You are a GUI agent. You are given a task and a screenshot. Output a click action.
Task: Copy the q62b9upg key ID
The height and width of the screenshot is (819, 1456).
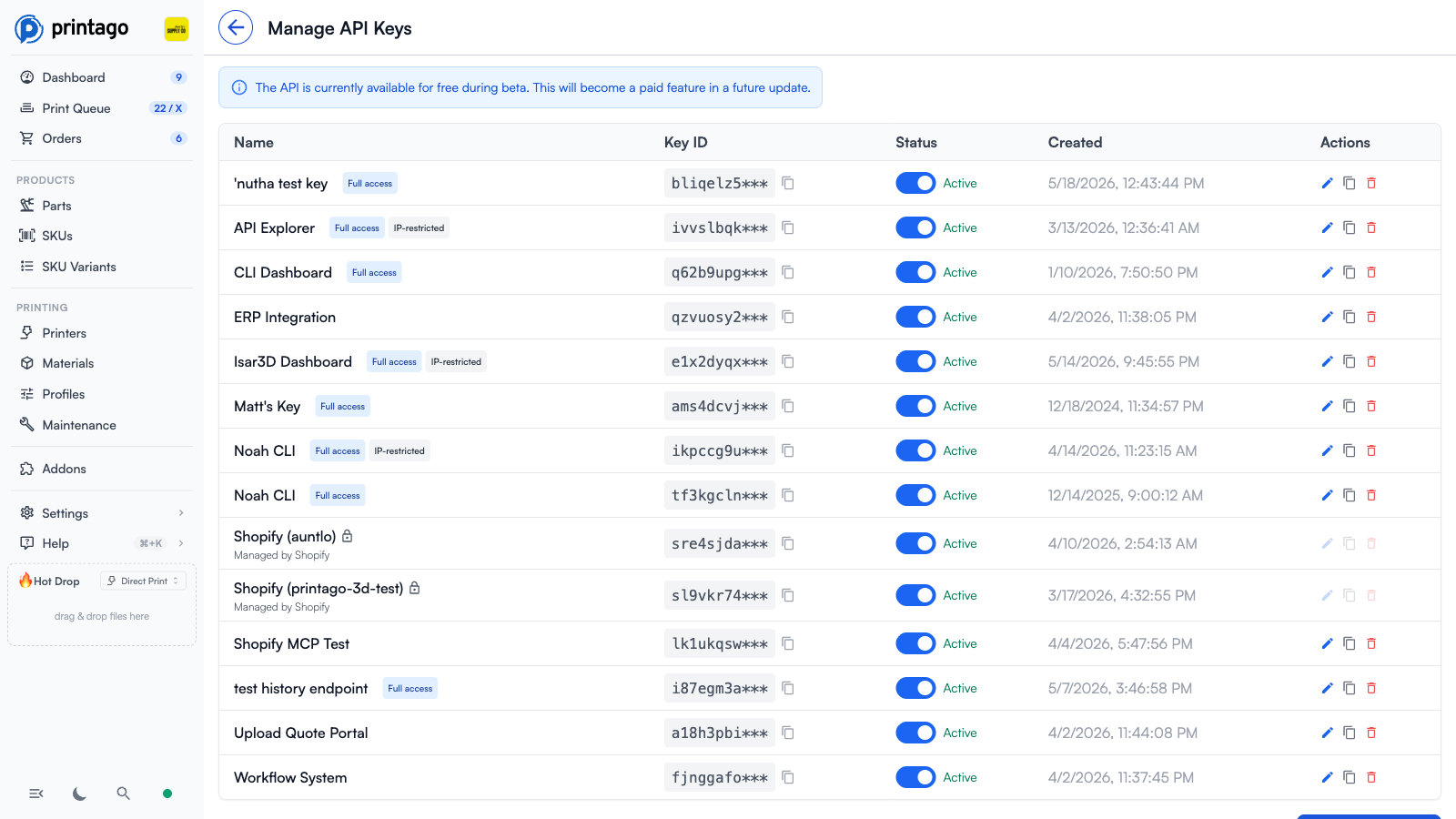(x=788, y=273)
